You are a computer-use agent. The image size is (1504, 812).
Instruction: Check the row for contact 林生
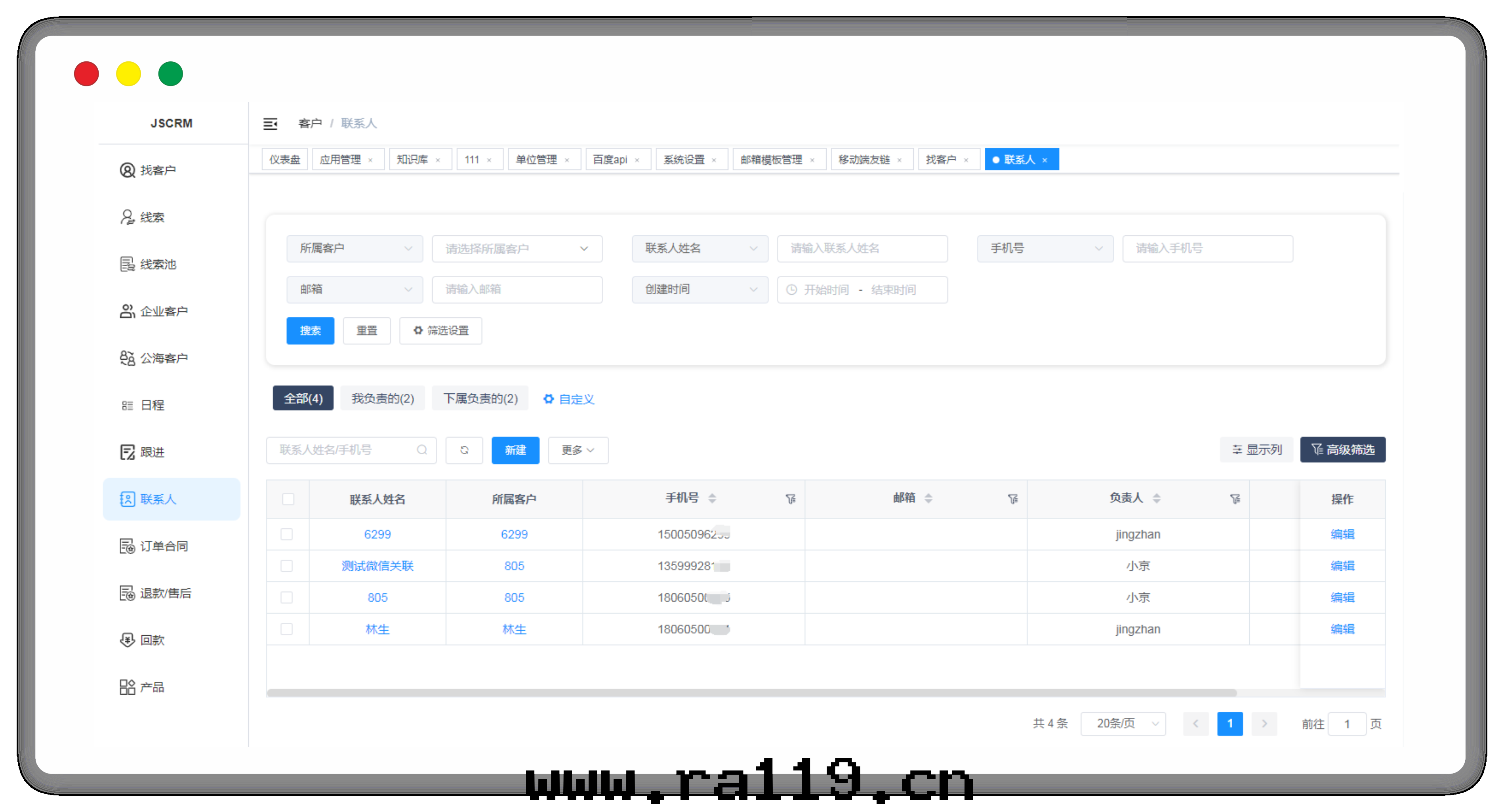point(287,629)
